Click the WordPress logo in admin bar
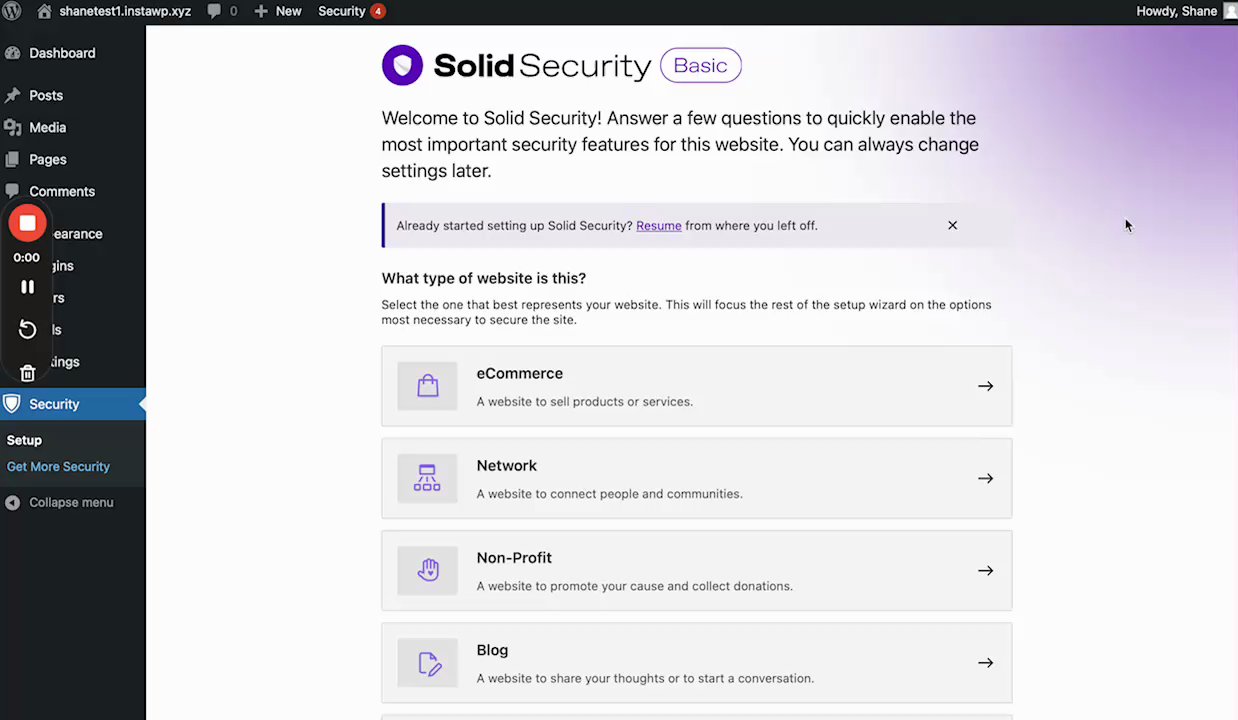The height and width of the screenshot is (720, 1238). coord(12,11)
